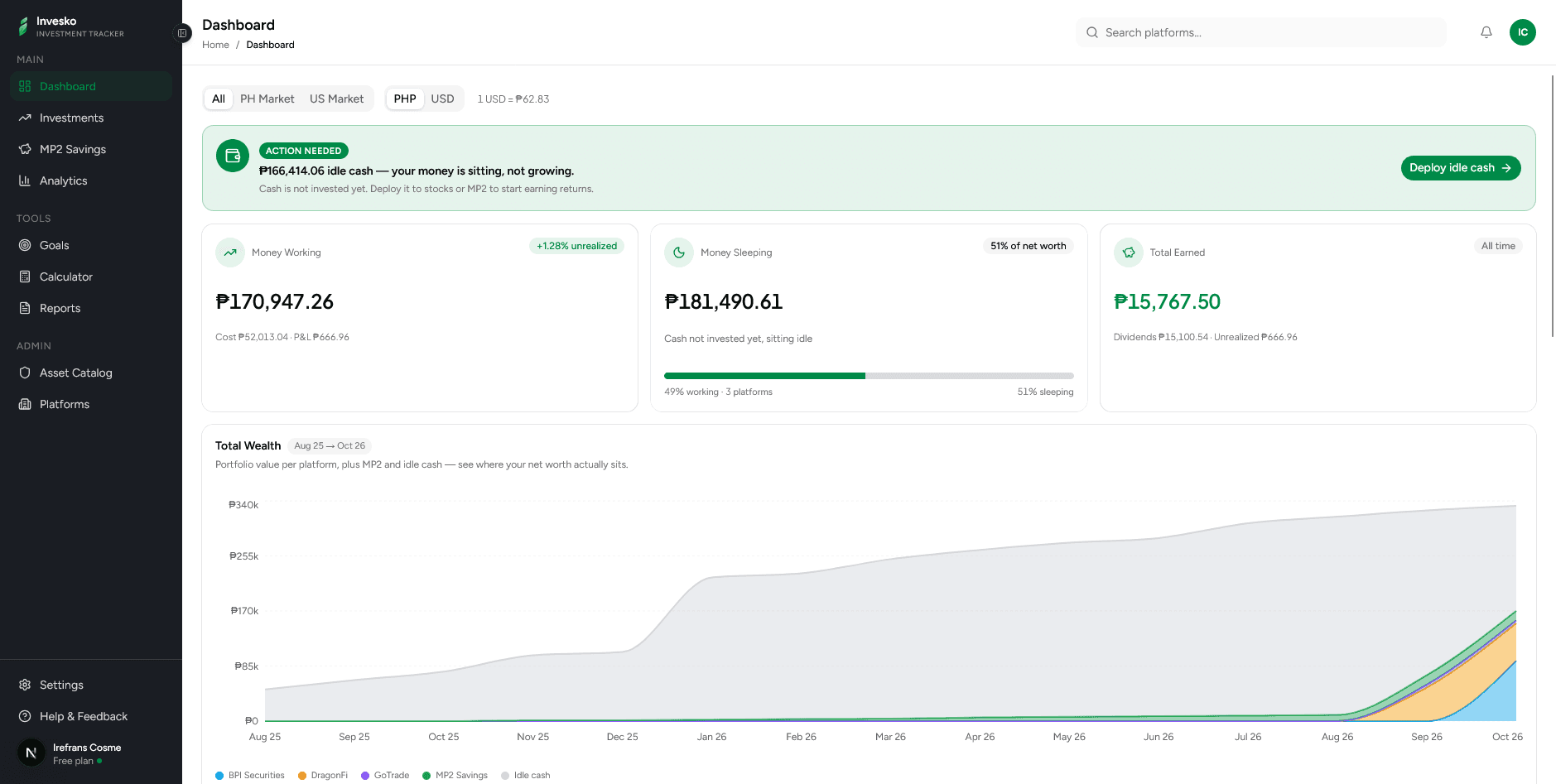Screen dimensions: 1556x784
Task: Click the Aug 25 → Oct 26 date range chip
Action: coord(330,445)
